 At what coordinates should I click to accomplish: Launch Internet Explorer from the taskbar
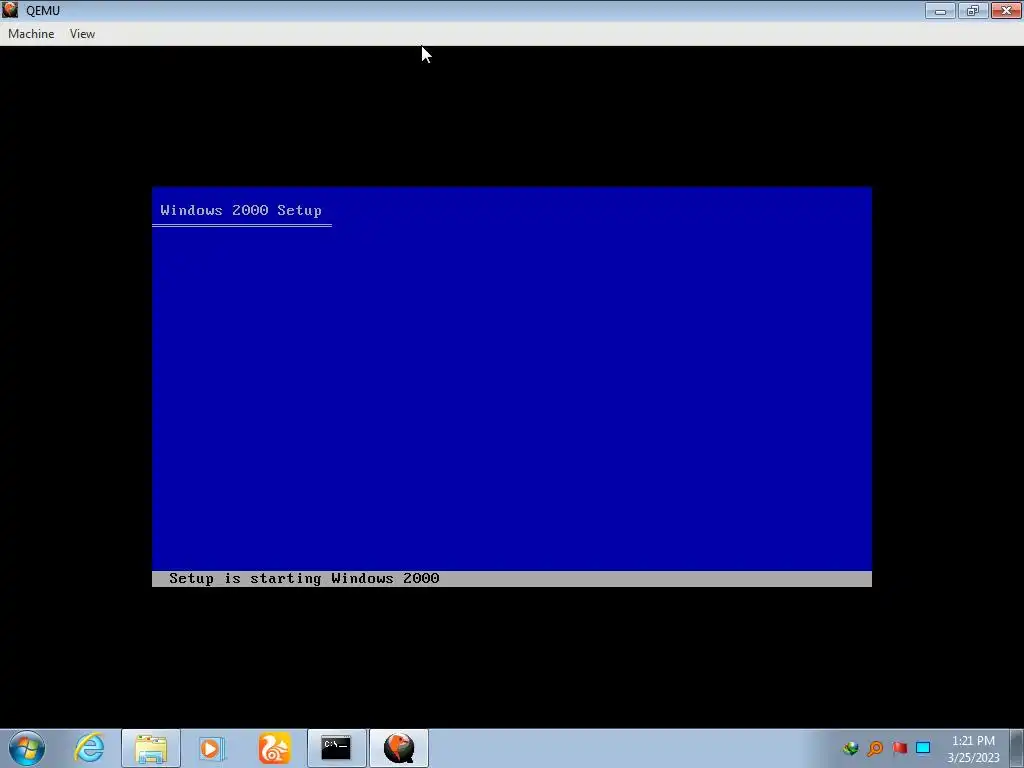pyautogui.click(x=89, y=748)
